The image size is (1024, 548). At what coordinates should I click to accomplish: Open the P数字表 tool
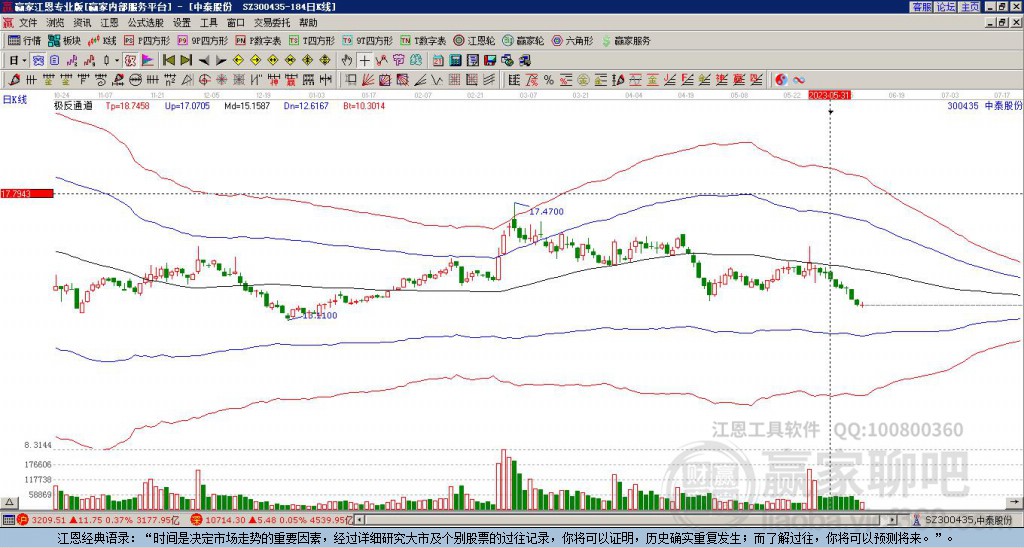click(258, 40)
